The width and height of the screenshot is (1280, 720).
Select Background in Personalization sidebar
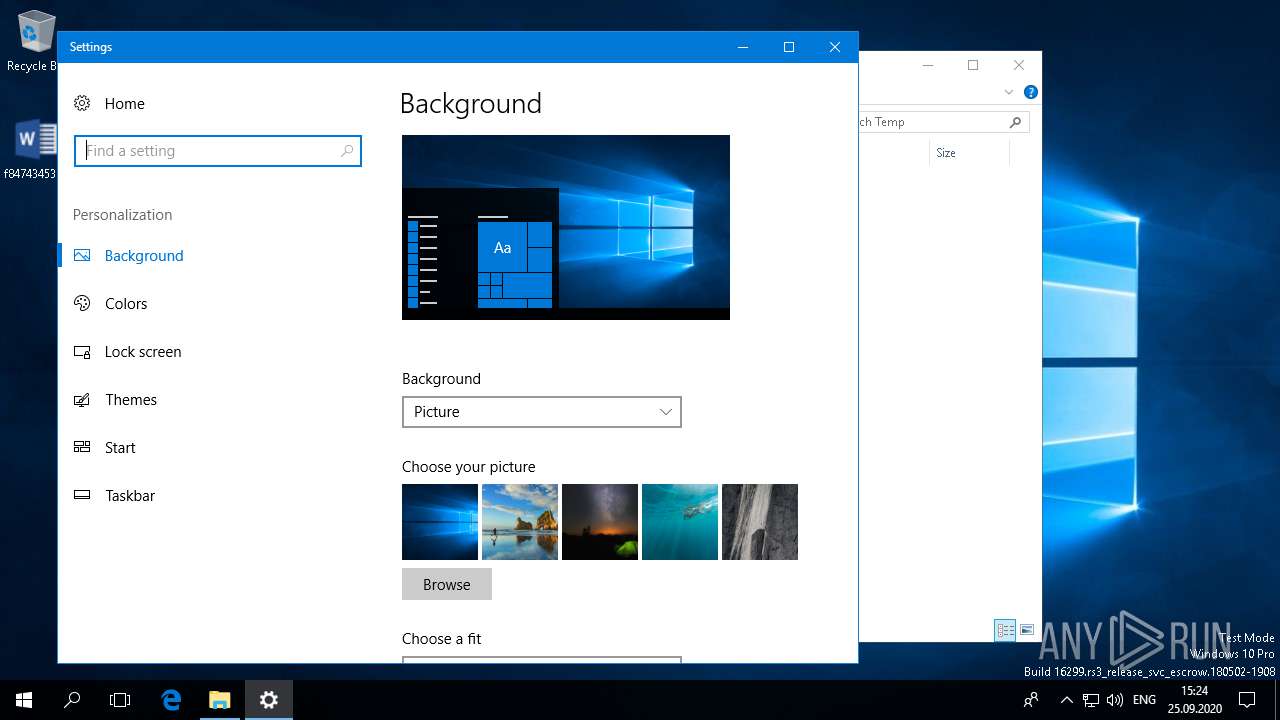click(144, 255)
